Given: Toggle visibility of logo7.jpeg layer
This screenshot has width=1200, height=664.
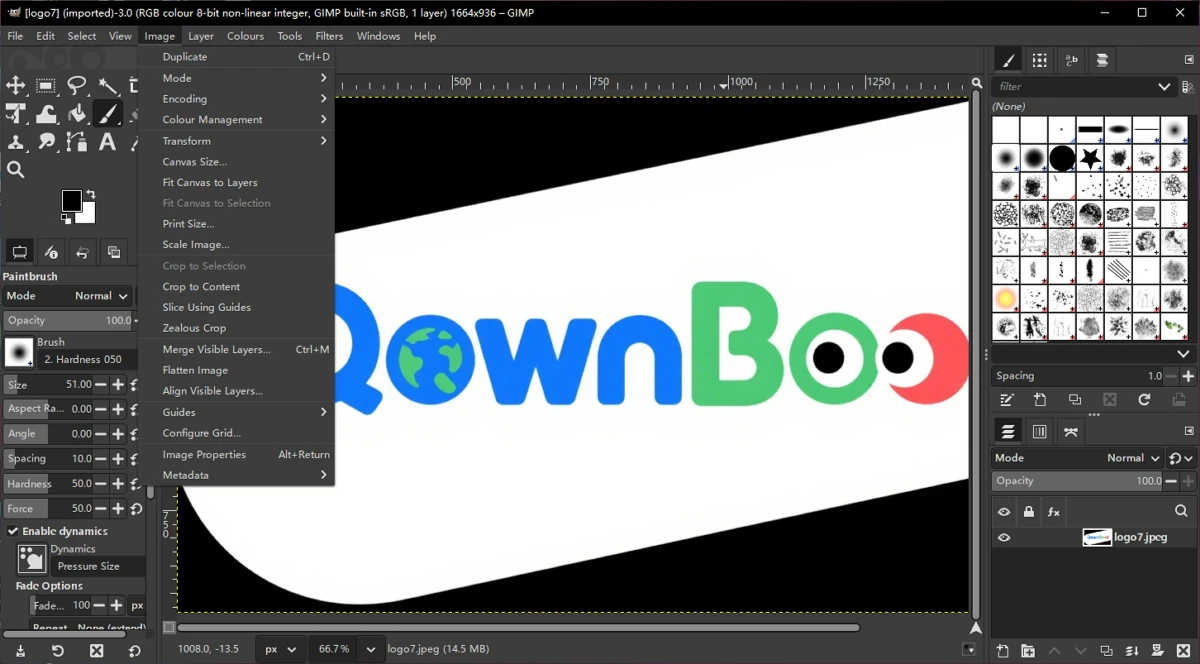Looking at the screenshot, I should coord(1004,537).
